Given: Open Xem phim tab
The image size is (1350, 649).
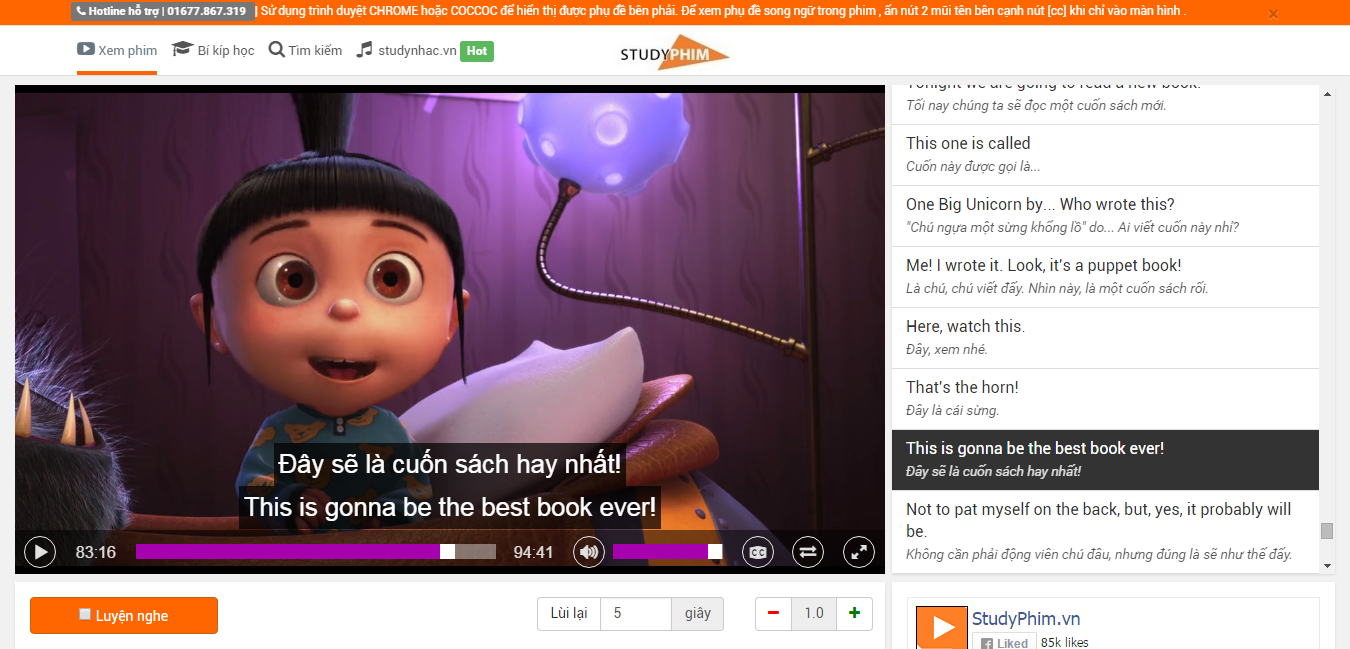Looking at the screenshot, I should click(117, 50).
